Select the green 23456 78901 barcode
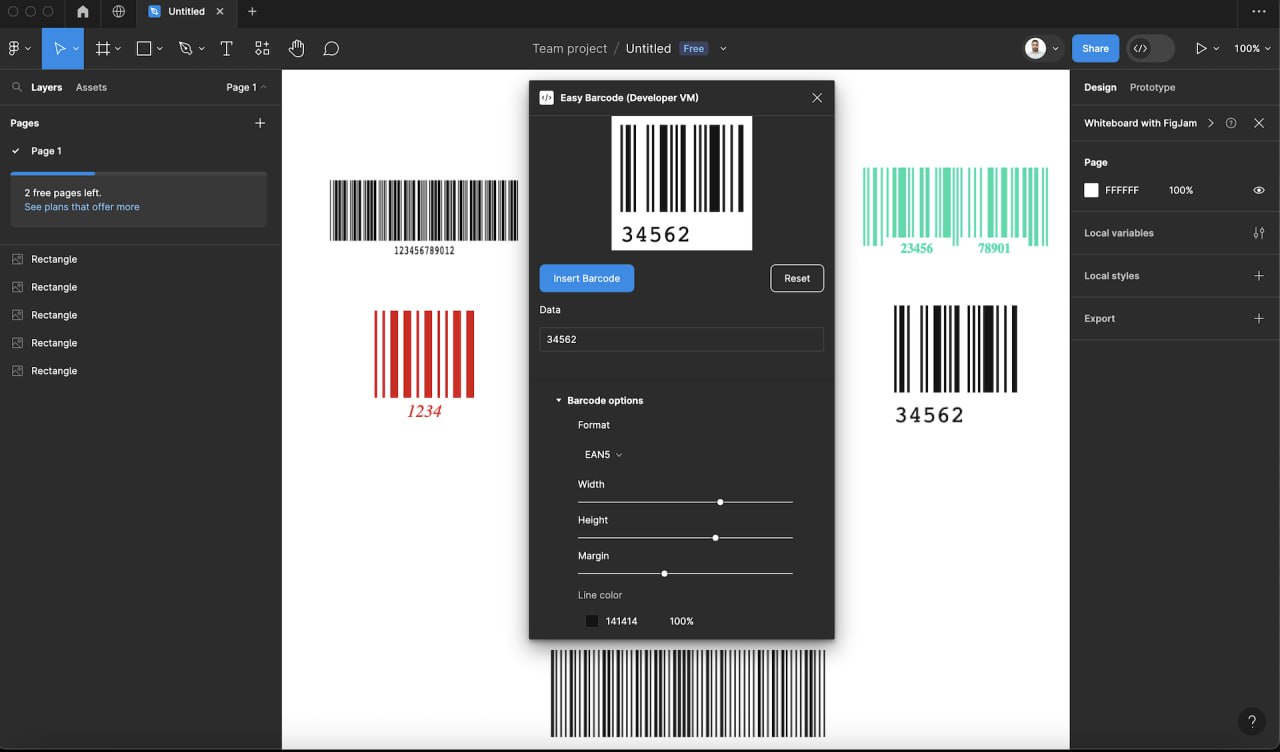Image resolution: width=1280 pixels, height=752 pixels. (955, 211)
